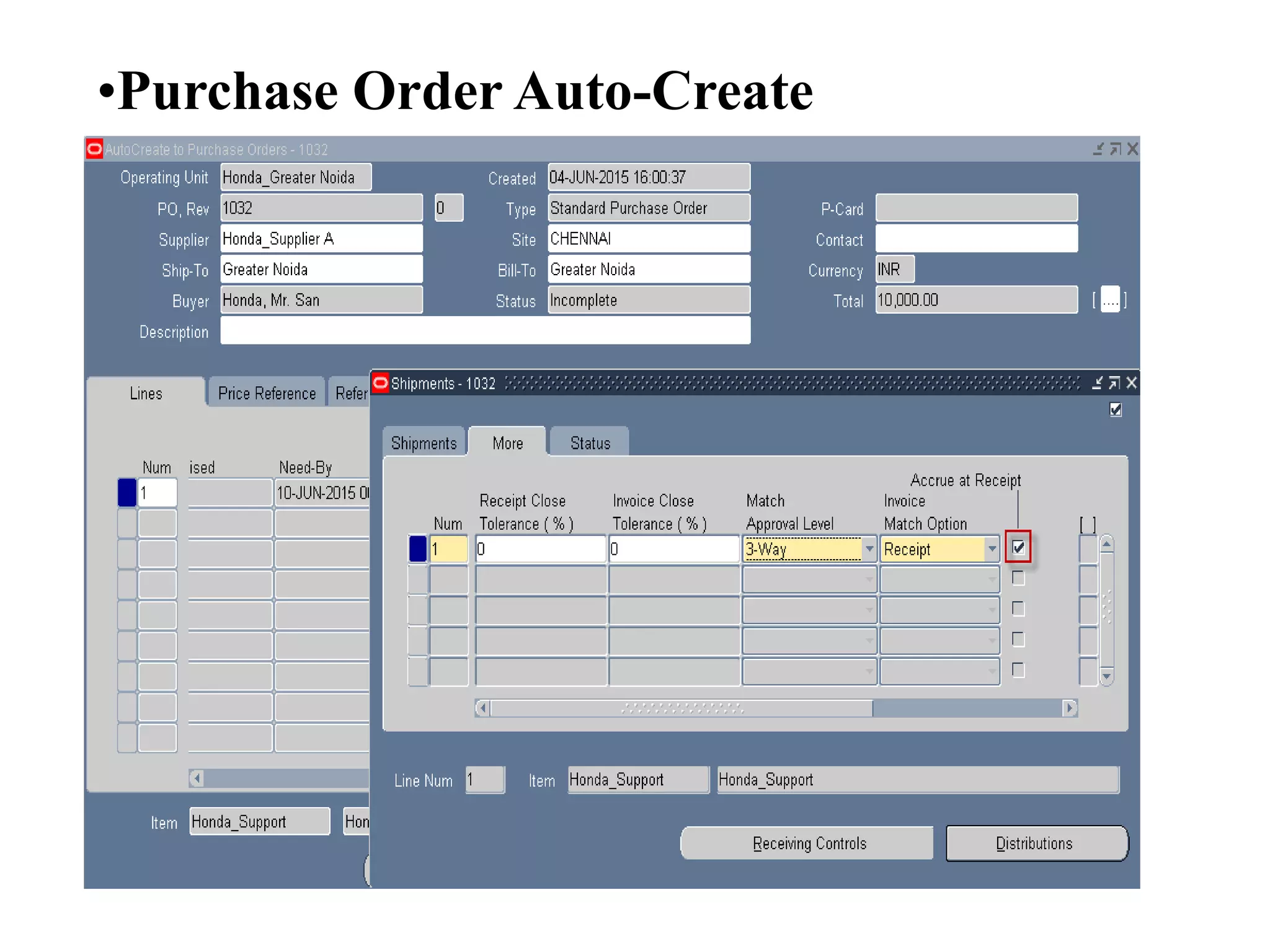The height and width of the screenshot is (952, 1270).
Task: Click the Bill-To field Greater Noida
Action: pyautogui.click(x=649, y=270)
